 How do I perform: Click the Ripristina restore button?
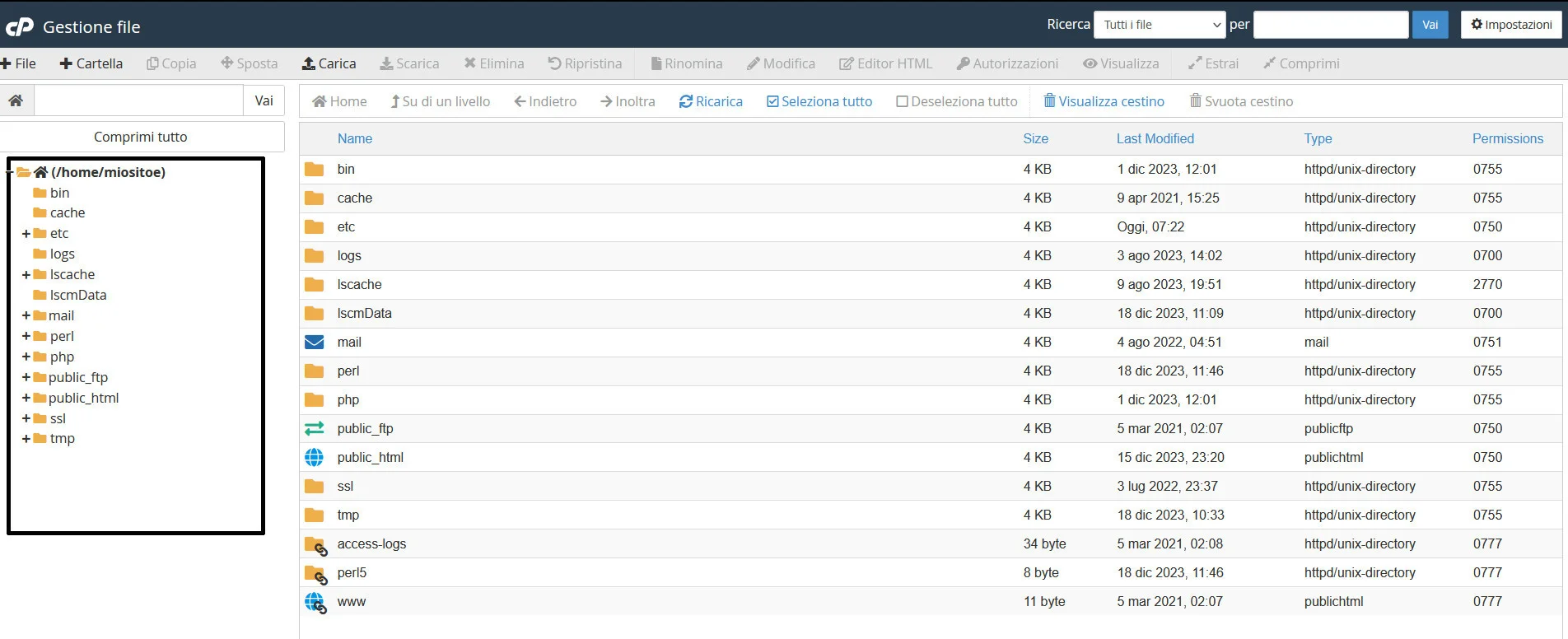(x=585, y=63)
